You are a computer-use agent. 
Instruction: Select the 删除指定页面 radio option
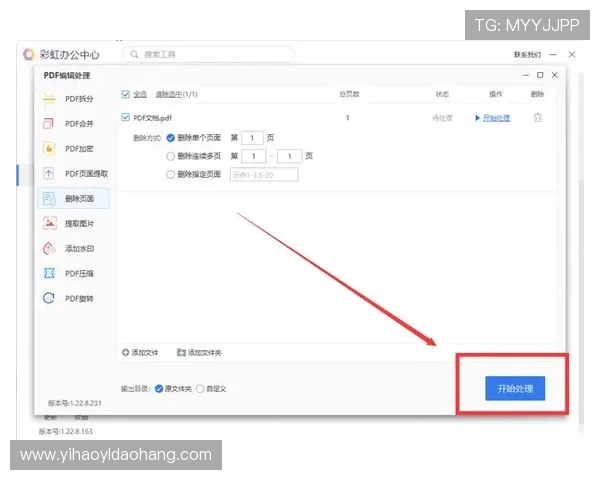pos(171,175)
